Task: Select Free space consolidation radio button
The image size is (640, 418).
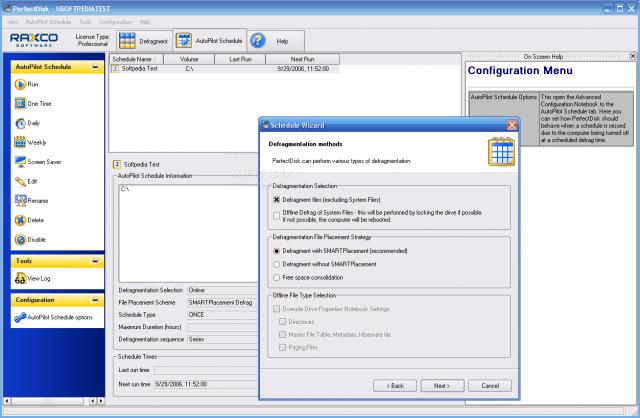Action: [276, 278]
